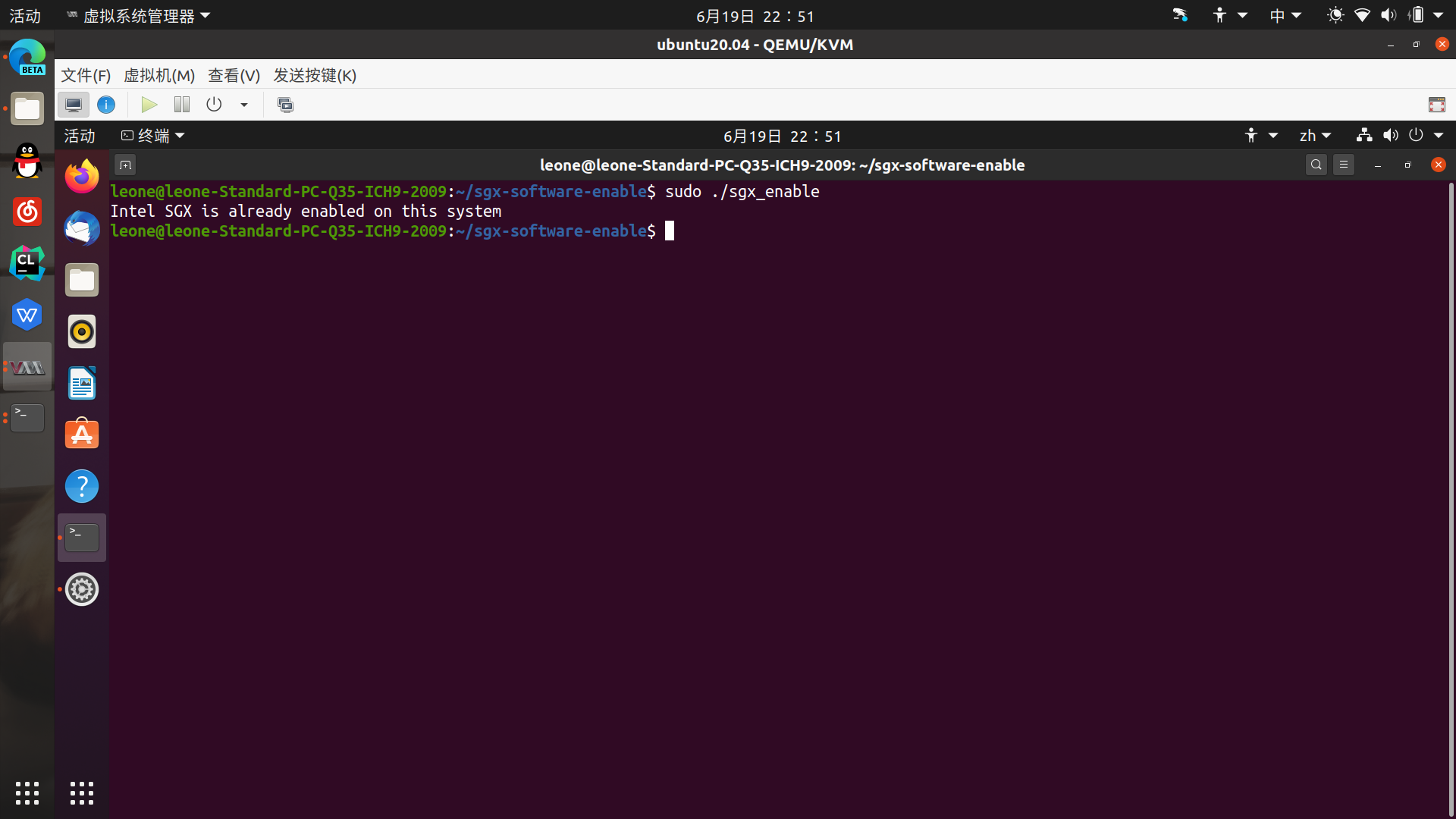
Task: Click the guest 活动 activities button
Action: pos(80,136)
